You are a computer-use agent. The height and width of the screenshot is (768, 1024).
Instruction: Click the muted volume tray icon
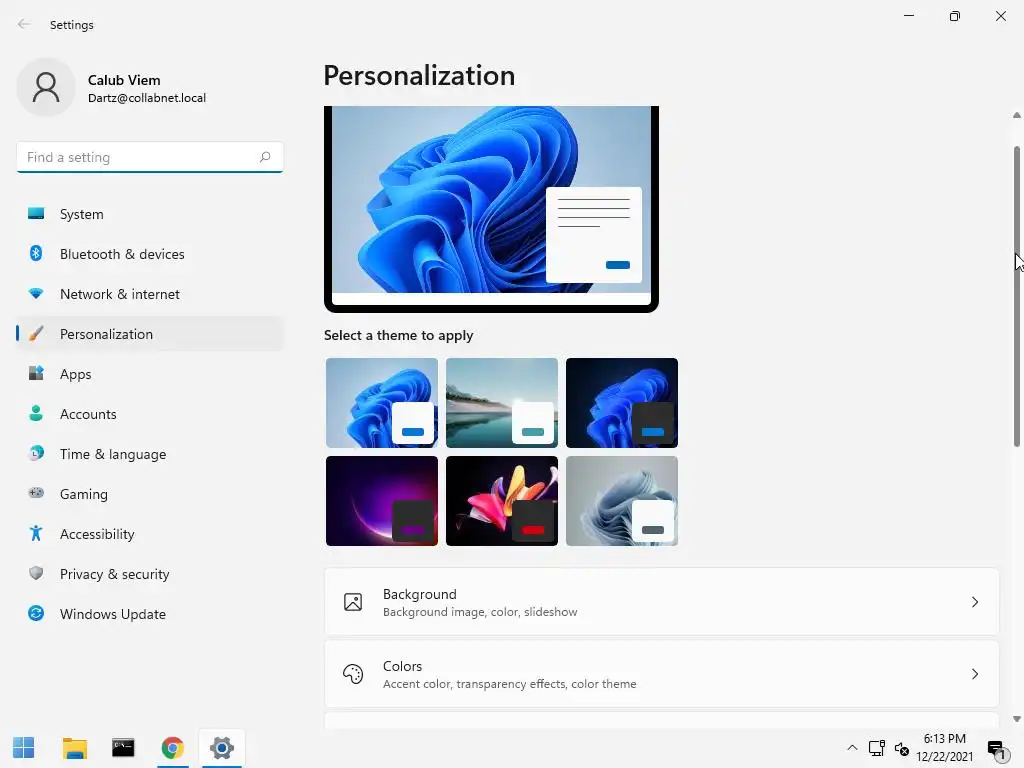point(902,748)
